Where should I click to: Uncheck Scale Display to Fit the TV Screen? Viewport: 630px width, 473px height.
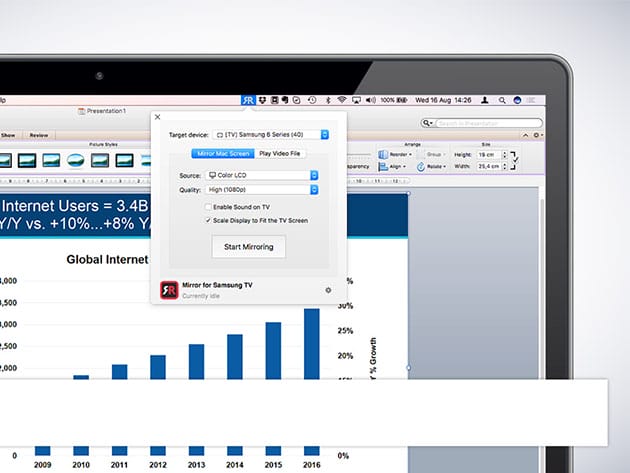click(x=208, y=219)
